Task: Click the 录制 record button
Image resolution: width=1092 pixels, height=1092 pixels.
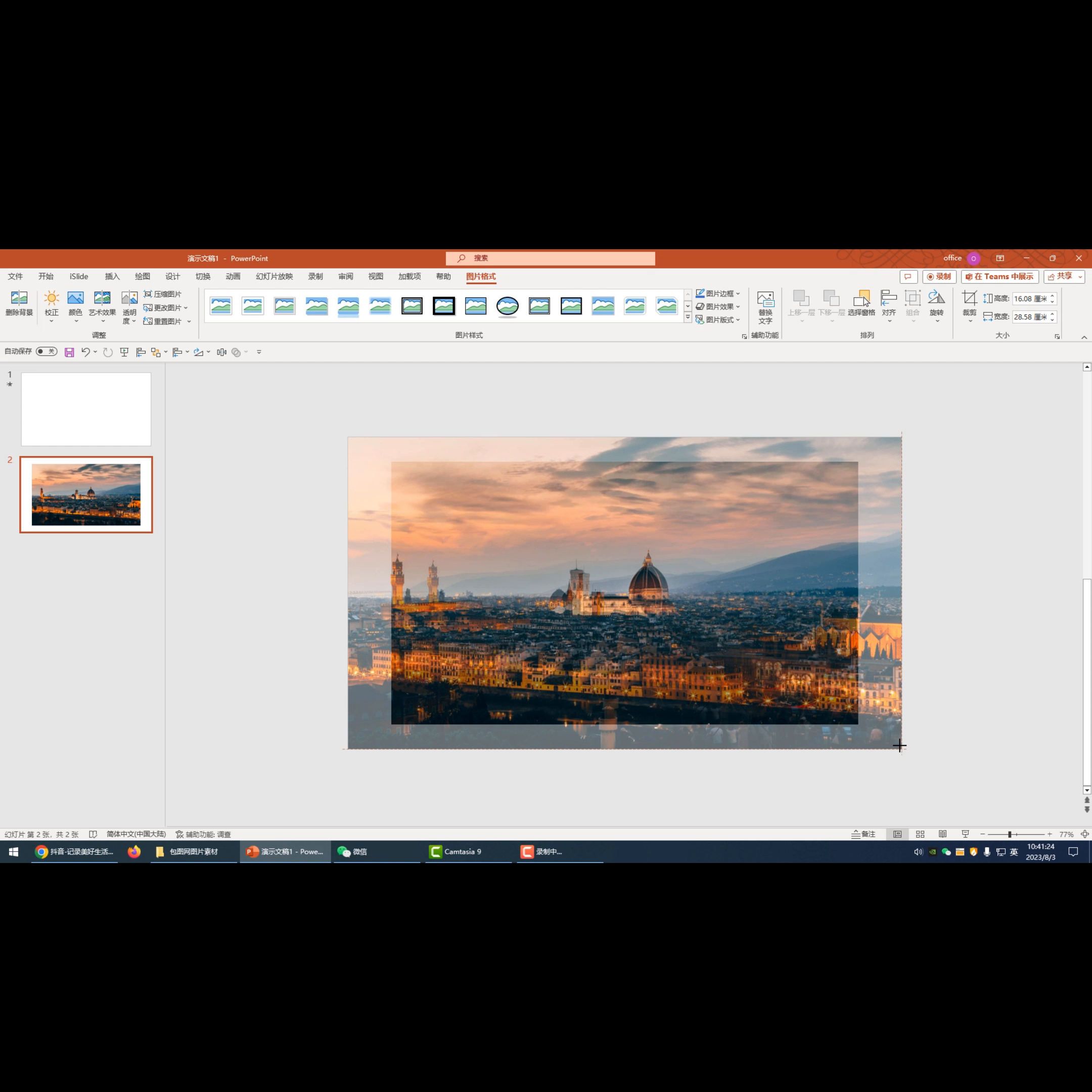Action: [x=939, y=277]
